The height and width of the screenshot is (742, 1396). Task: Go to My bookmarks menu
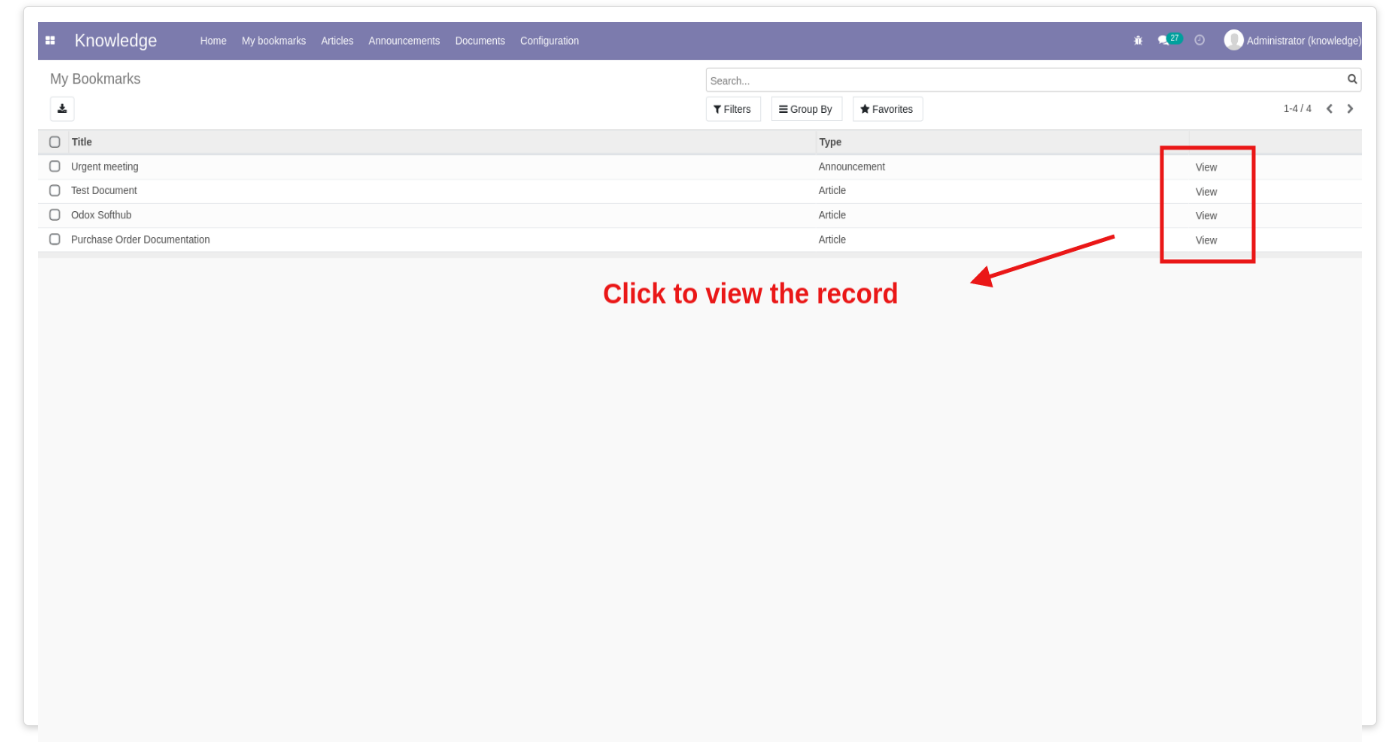(274, 41)
